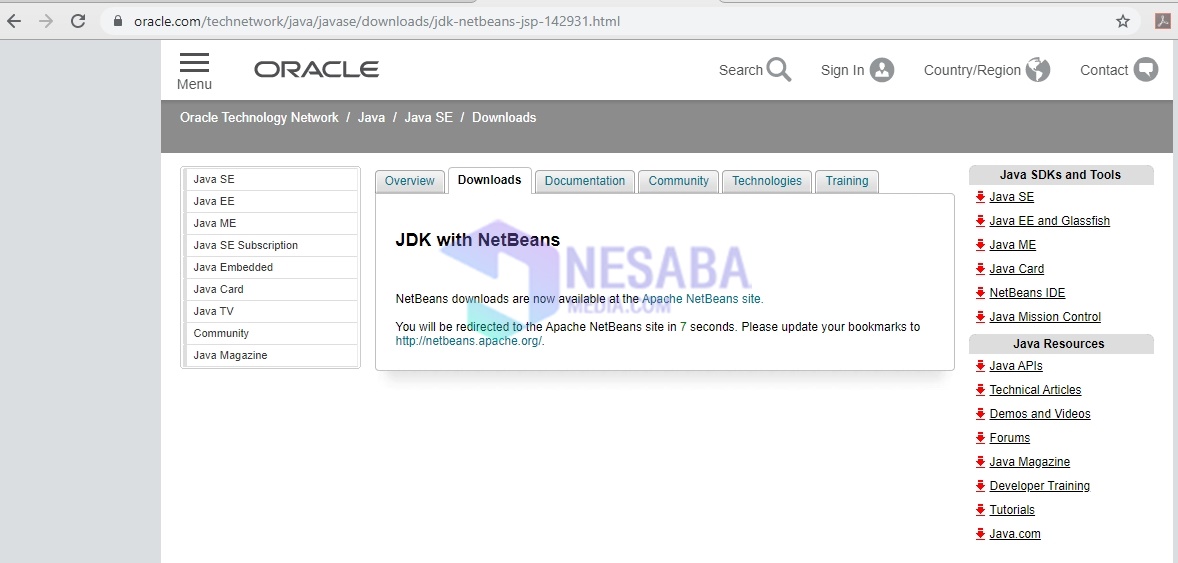Open the Java Mission Control link
Image resolution: width=1178 pixels, height=563 pixels.
click(1045, 317)
